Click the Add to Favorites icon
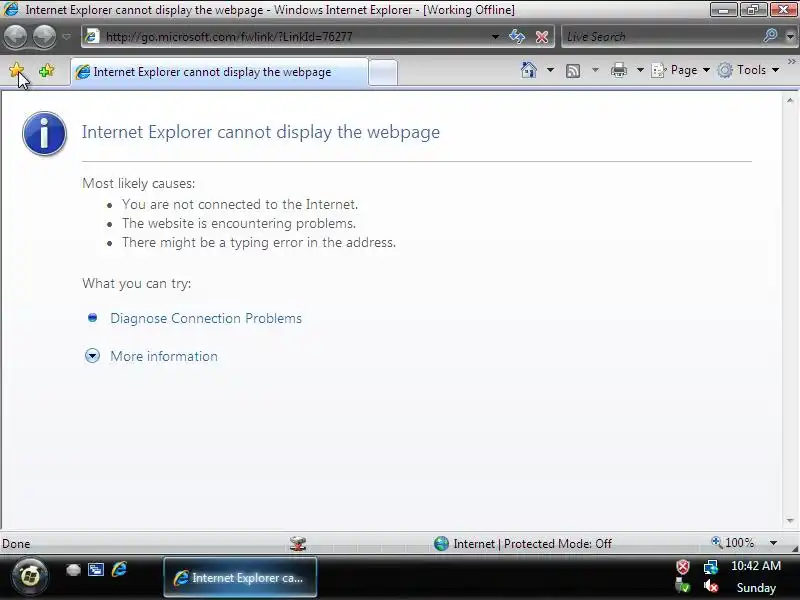The width and height of the screenshot is (800, 600). (46, 70)
